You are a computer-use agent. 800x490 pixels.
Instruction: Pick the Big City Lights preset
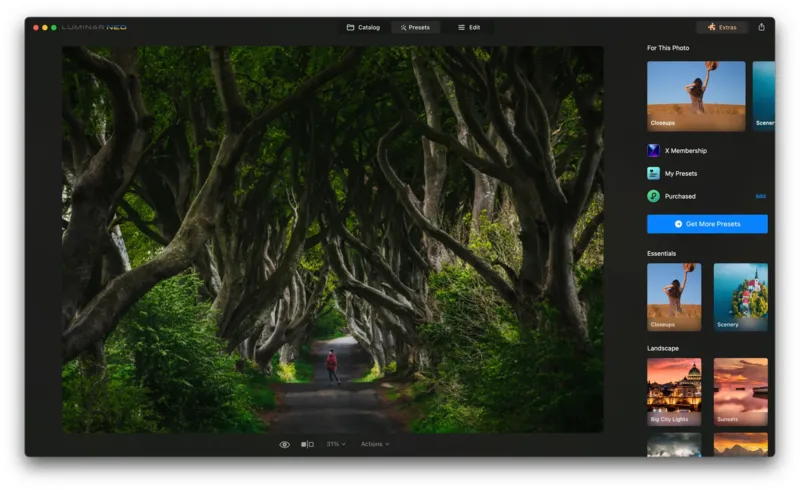pos(674,392)
